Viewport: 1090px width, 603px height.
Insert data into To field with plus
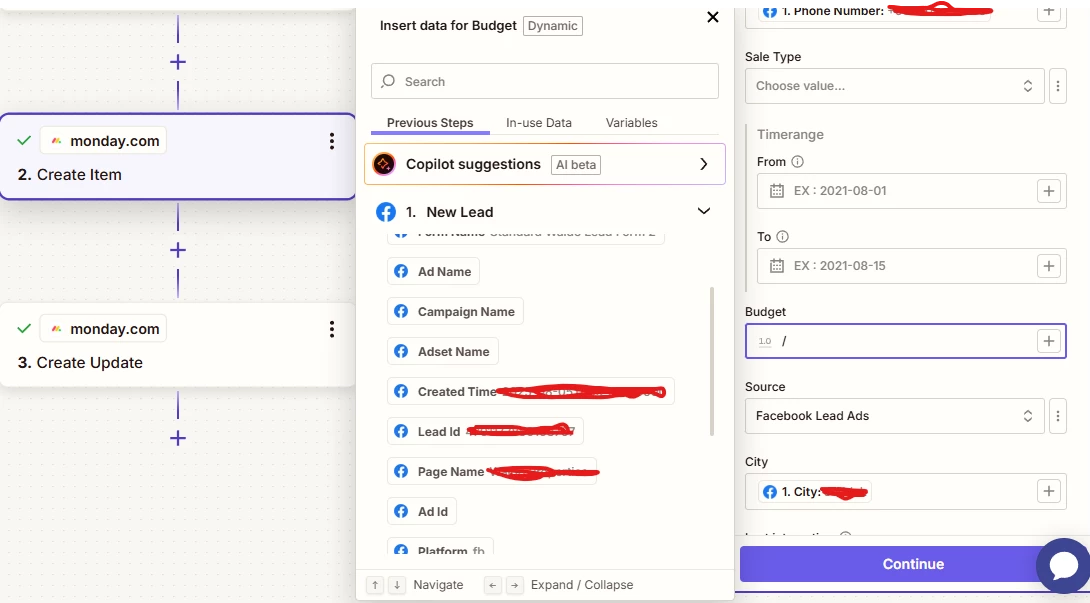(1049, 266)
